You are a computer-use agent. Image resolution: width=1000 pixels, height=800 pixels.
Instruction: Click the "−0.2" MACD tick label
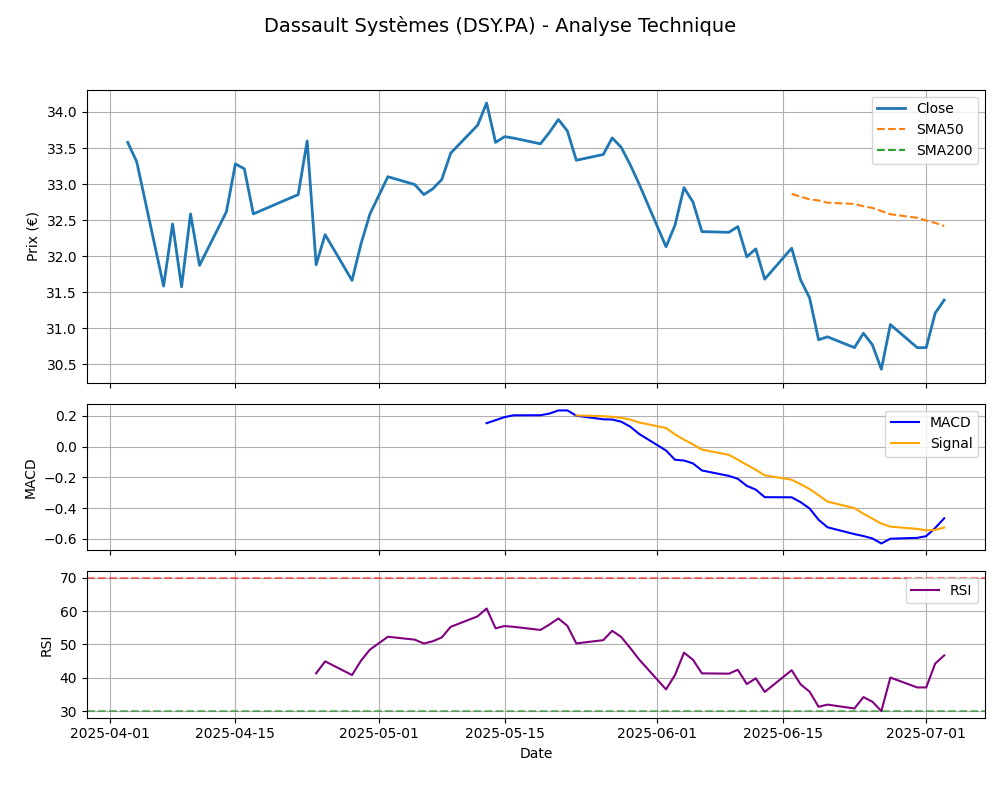pyautogui.click(x=60, y=478)
